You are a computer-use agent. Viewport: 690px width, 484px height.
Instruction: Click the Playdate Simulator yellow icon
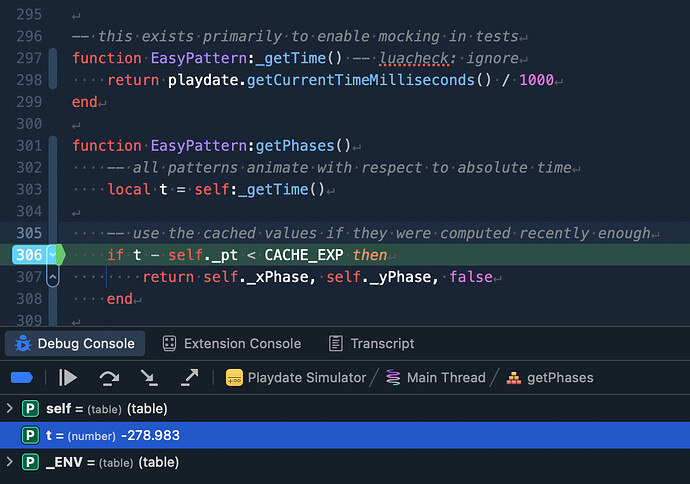pos(234,378)
